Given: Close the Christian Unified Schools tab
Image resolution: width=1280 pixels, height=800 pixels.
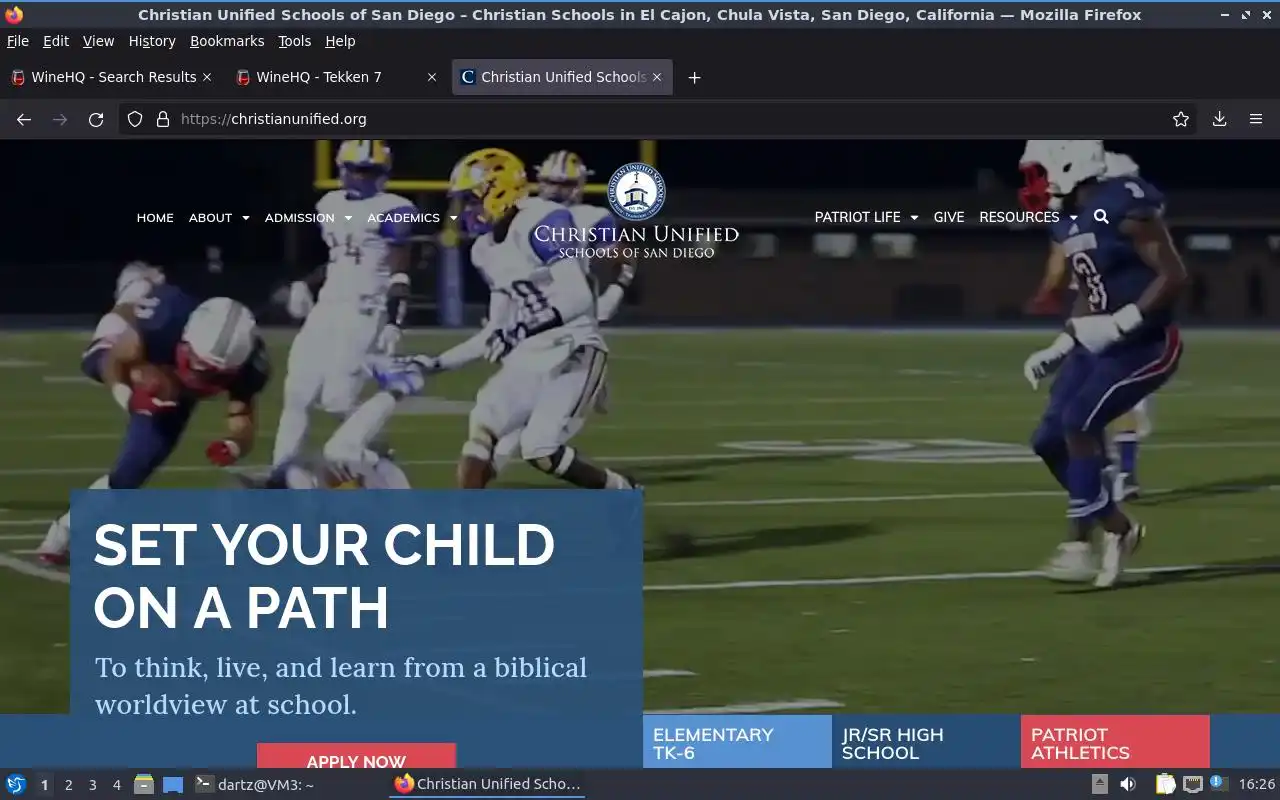Looking at the screenshot, I should (657, 77).
